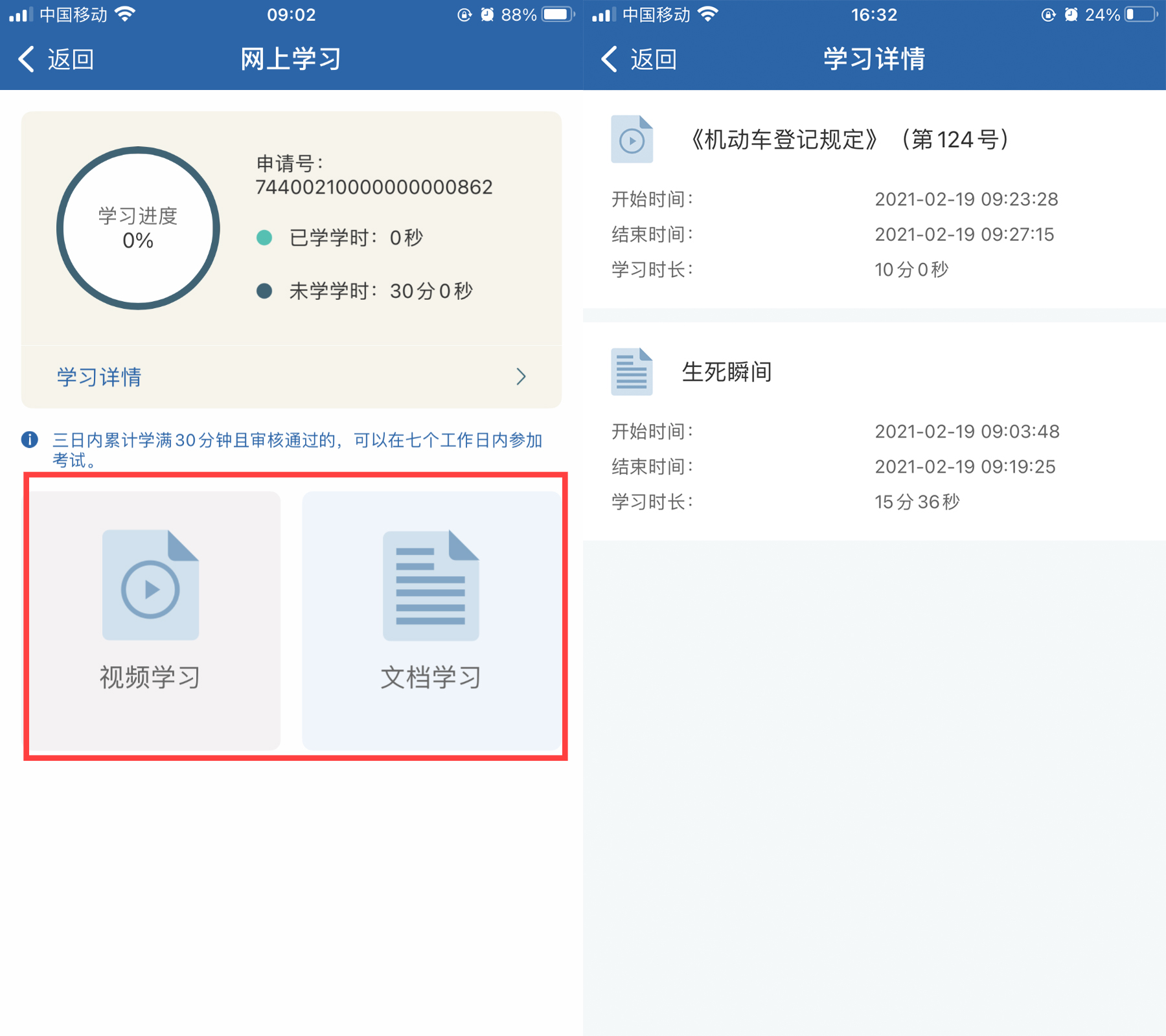Tap the info icon beside exam notice

(x=30, y=440)
